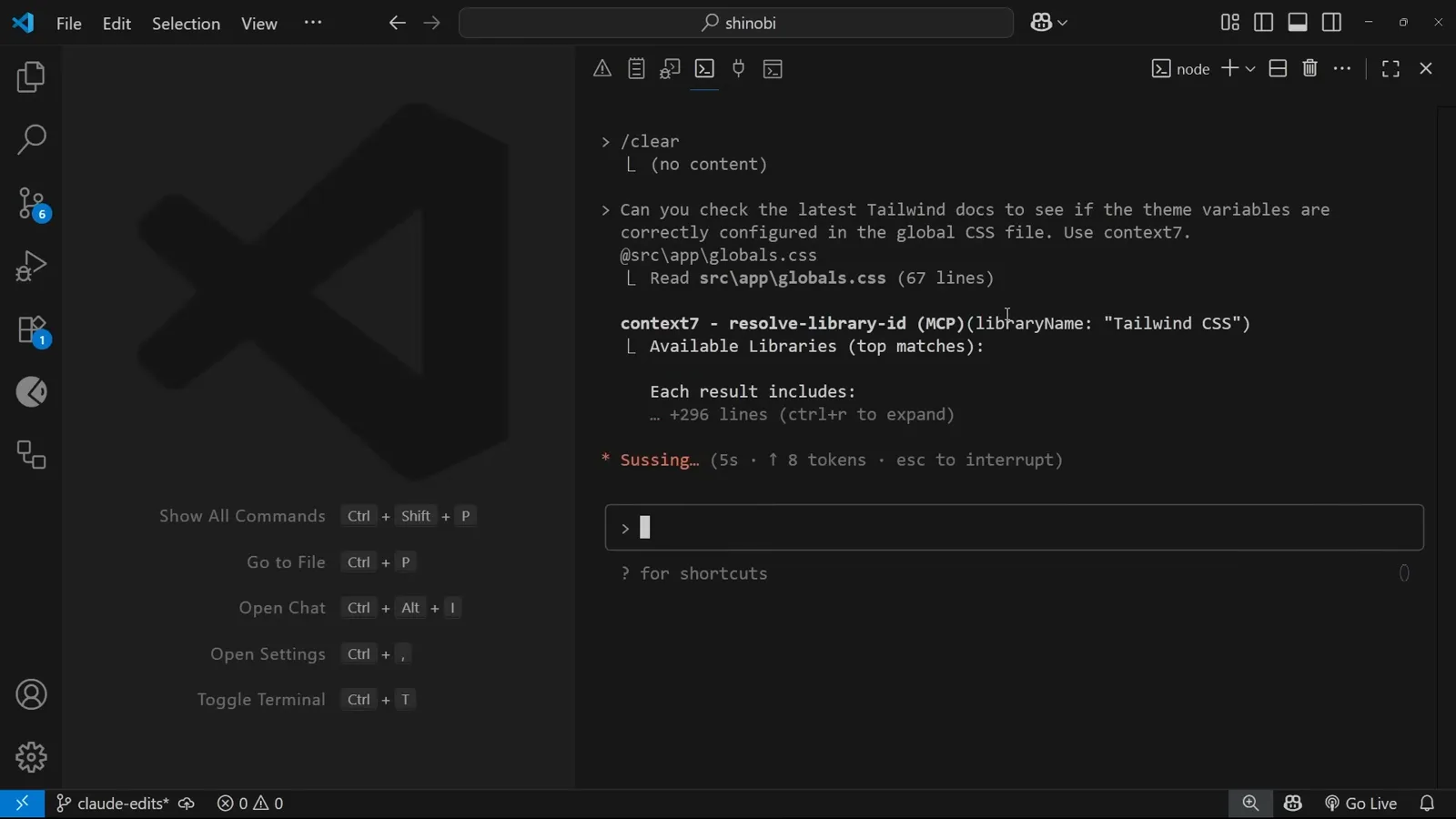Toggle the bottom panel visibility

(x=1299, y=23)
